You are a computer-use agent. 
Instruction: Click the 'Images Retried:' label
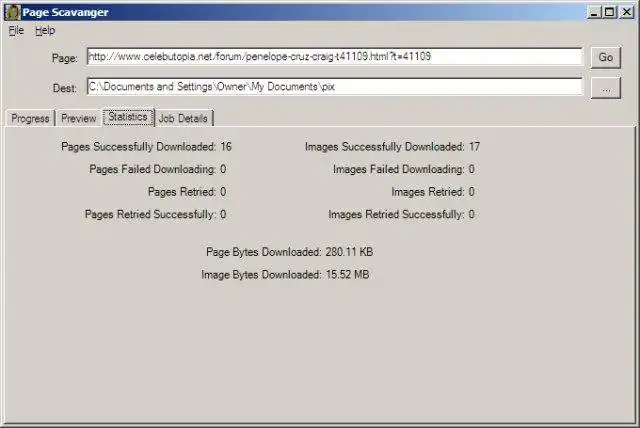pos(428,192)
